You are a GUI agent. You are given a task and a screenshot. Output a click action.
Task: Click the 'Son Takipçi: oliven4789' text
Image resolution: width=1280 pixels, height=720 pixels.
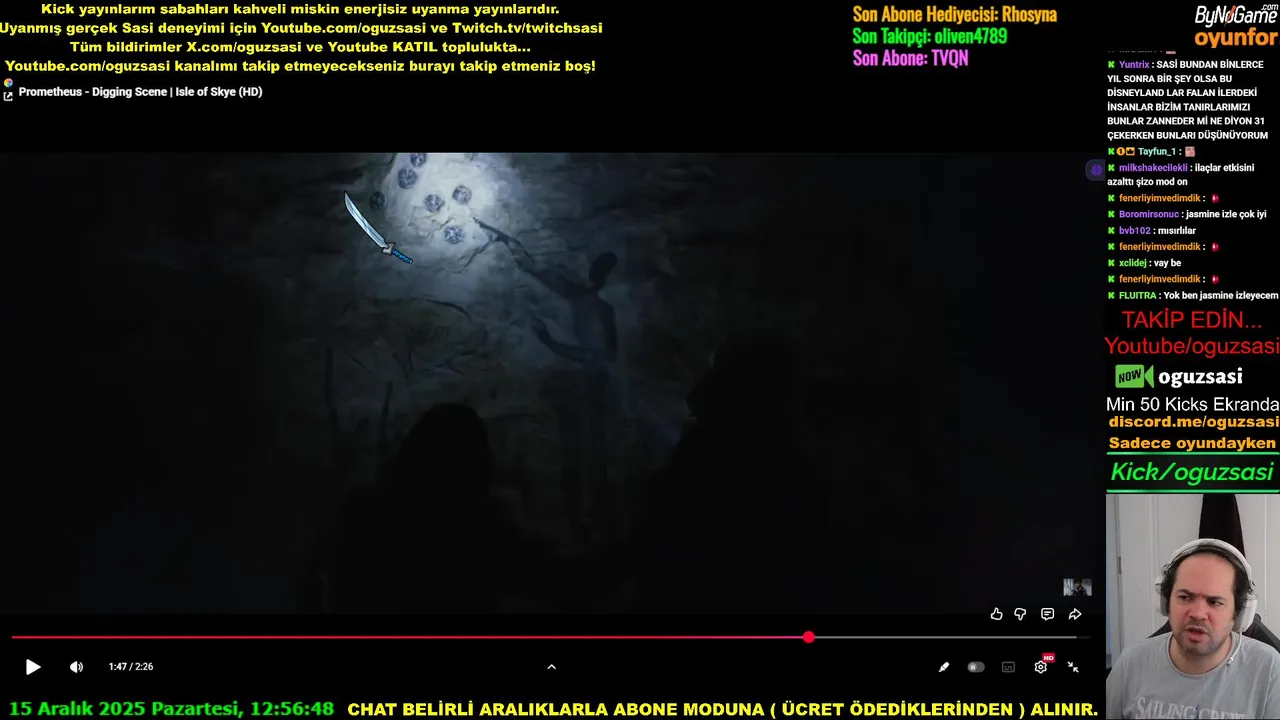point(929,37)
